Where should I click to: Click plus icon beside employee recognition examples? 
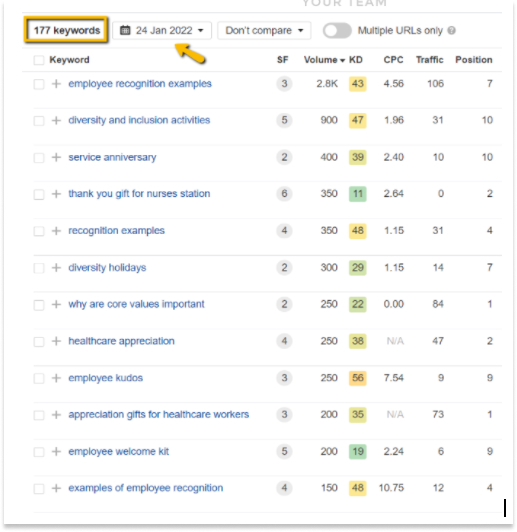coord(56,84)
